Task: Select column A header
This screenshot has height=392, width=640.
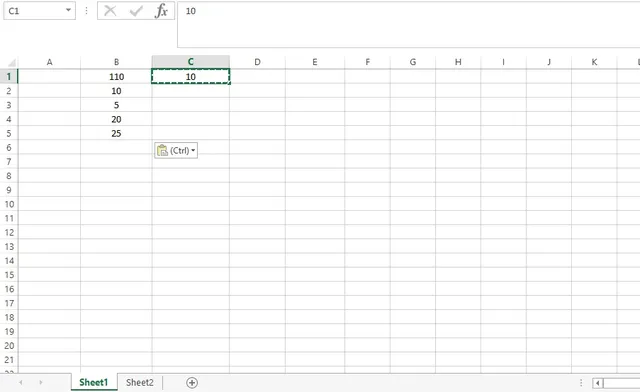Action: 49,62
